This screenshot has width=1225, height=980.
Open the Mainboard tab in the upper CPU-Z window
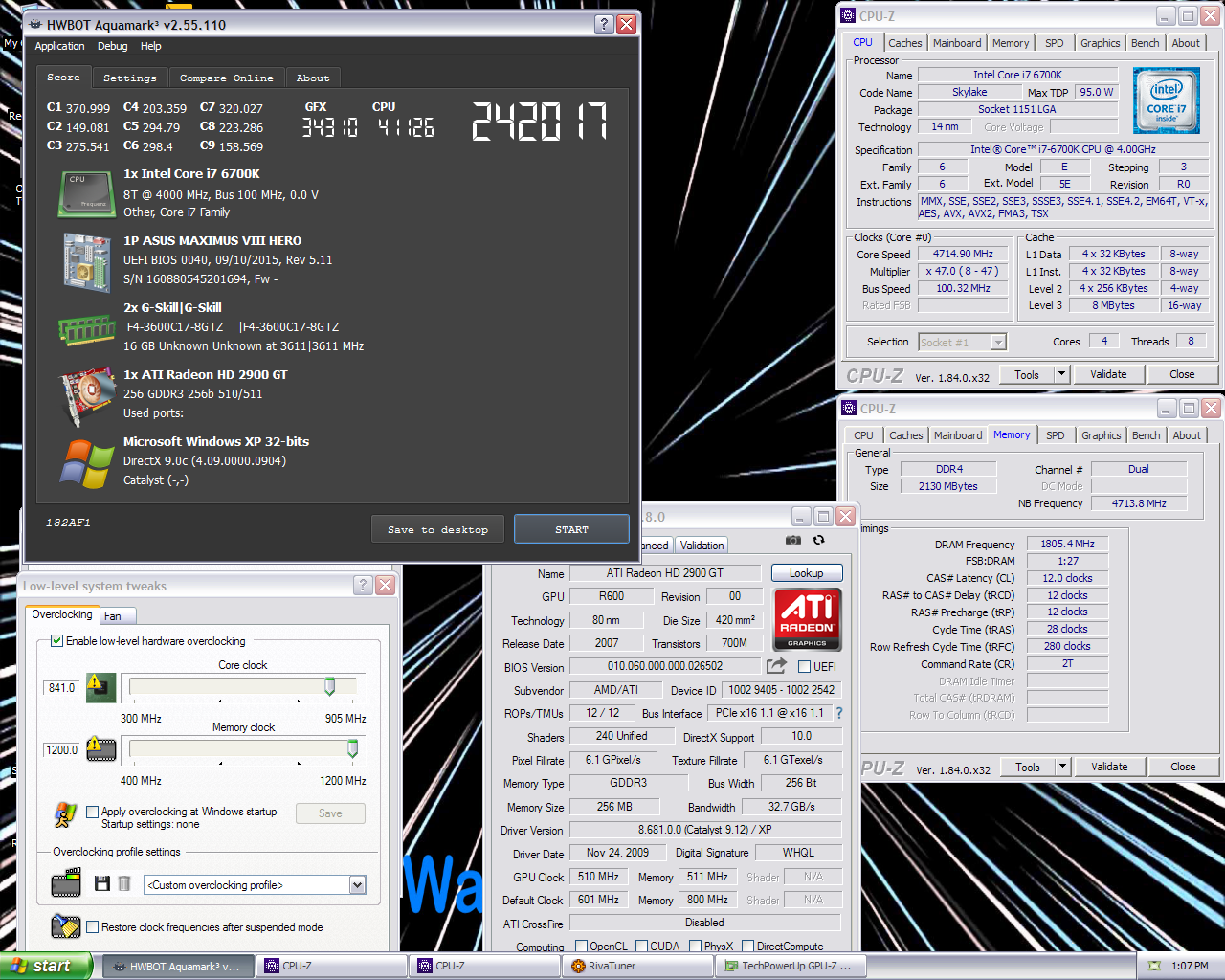tap(957, 43)
